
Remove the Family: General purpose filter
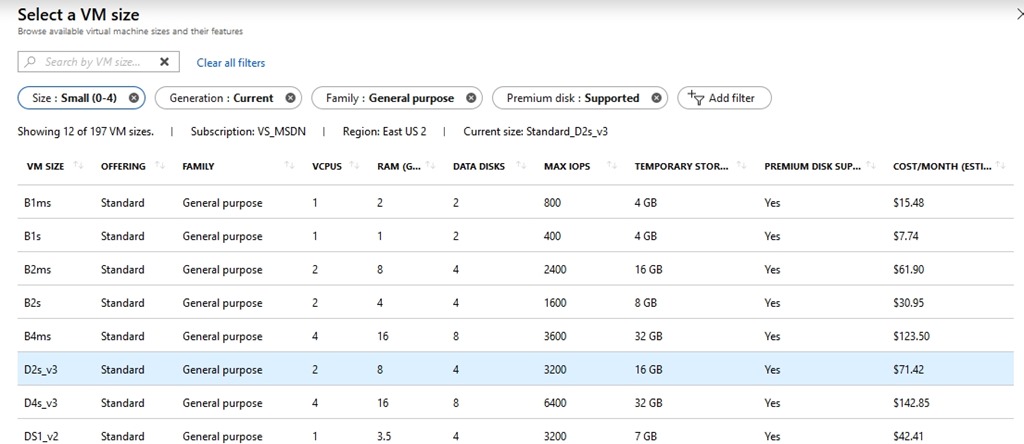(471, 98)
